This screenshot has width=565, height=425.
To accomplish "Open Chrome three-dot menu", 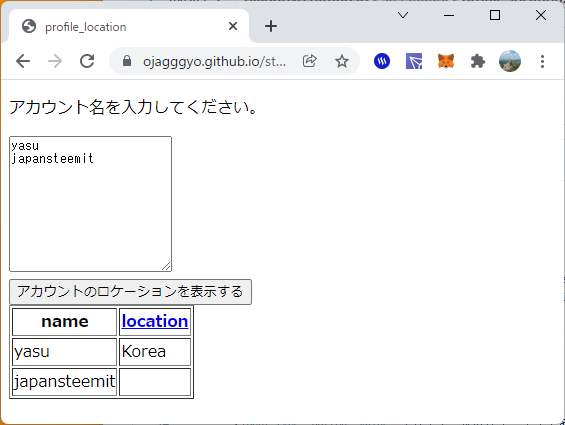I will click(x=542, y=61).
